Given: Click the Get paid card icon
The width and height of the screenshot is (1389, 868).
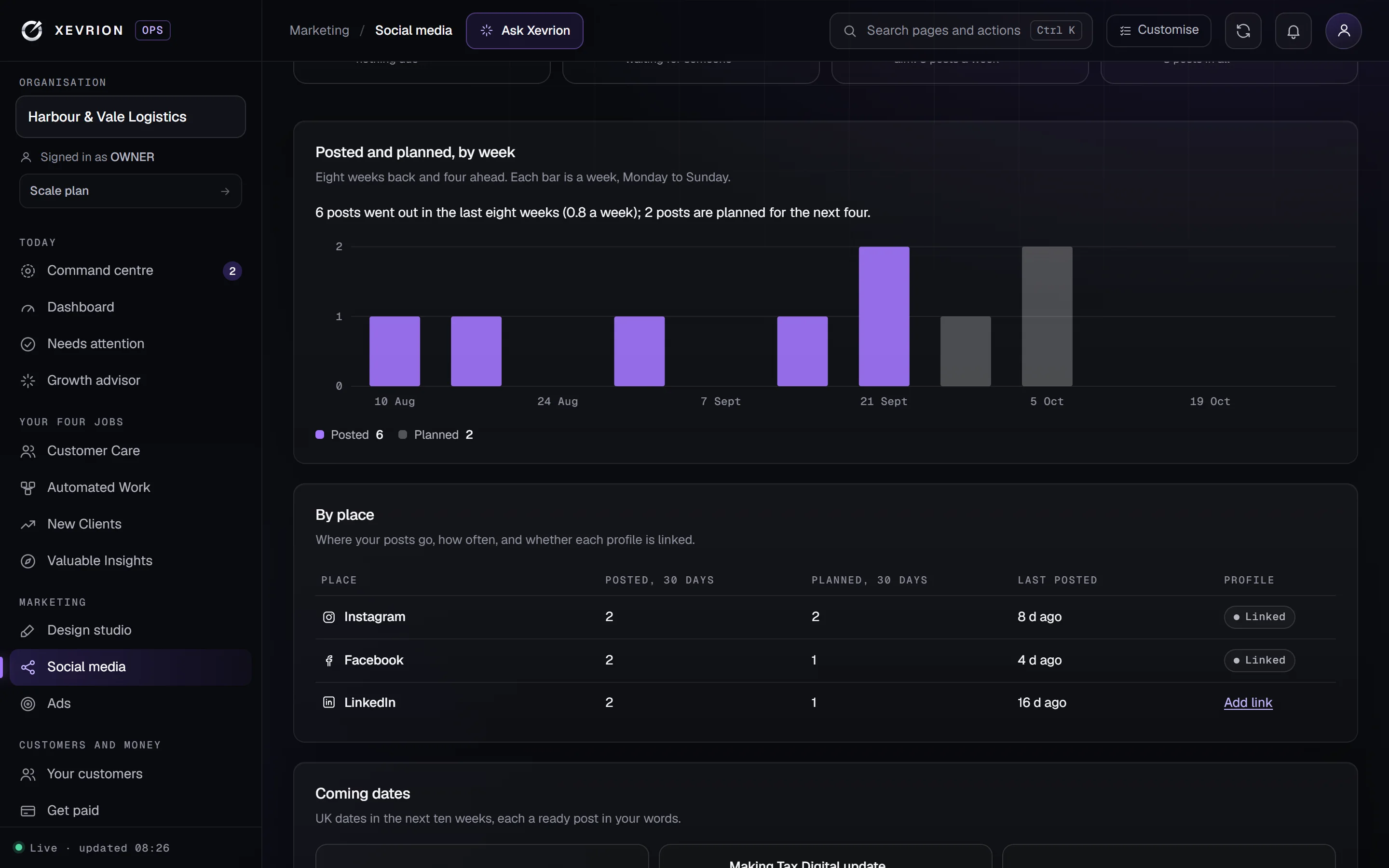Looking at the screenshot, I should point(28,811).
